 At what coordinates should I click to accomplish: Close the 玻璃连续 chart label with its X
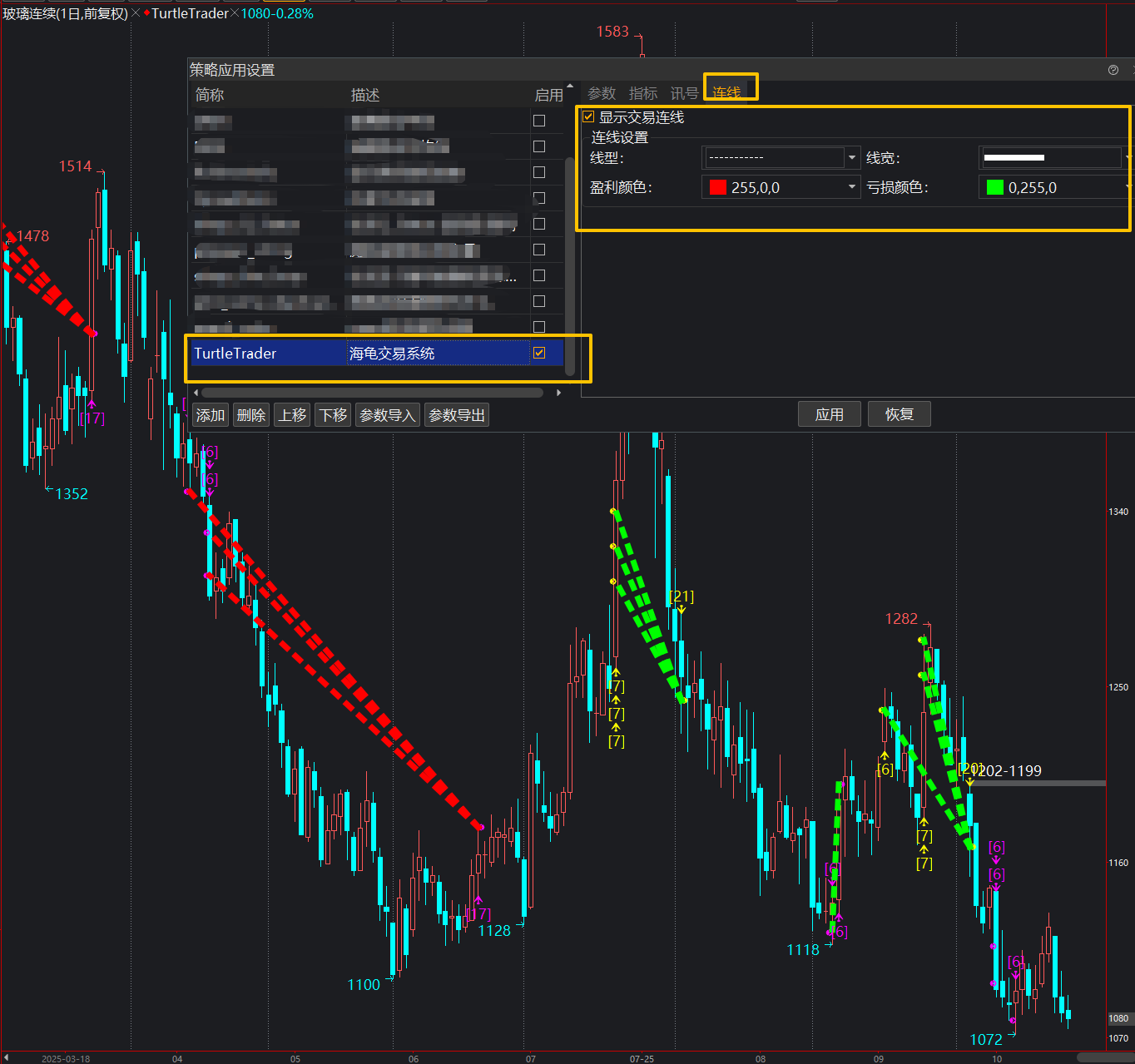(x=136, y=13)
